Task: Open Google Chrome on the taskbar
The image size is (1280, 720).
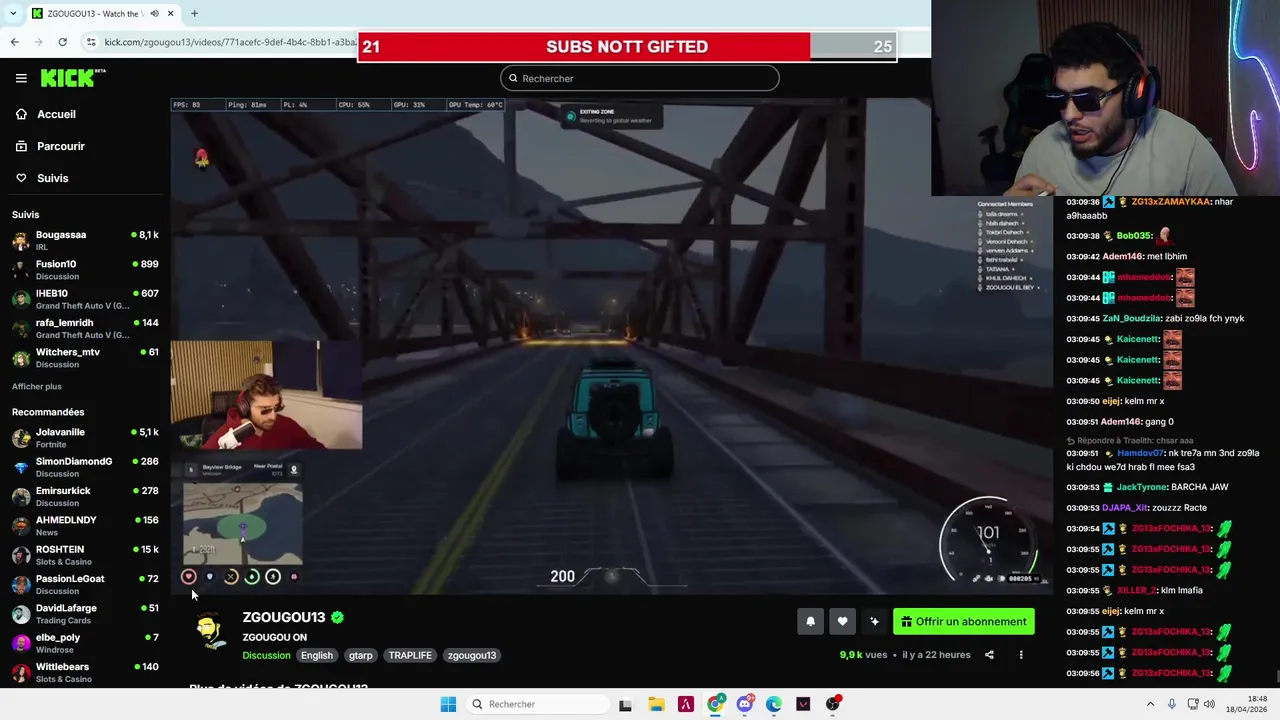Action: tap(715, 704)
